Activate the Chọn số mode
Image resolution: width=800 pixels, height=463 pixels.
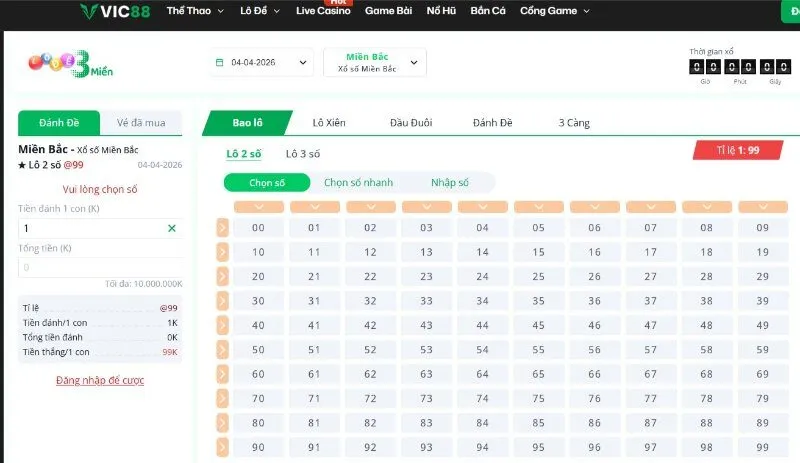point(267,183)
